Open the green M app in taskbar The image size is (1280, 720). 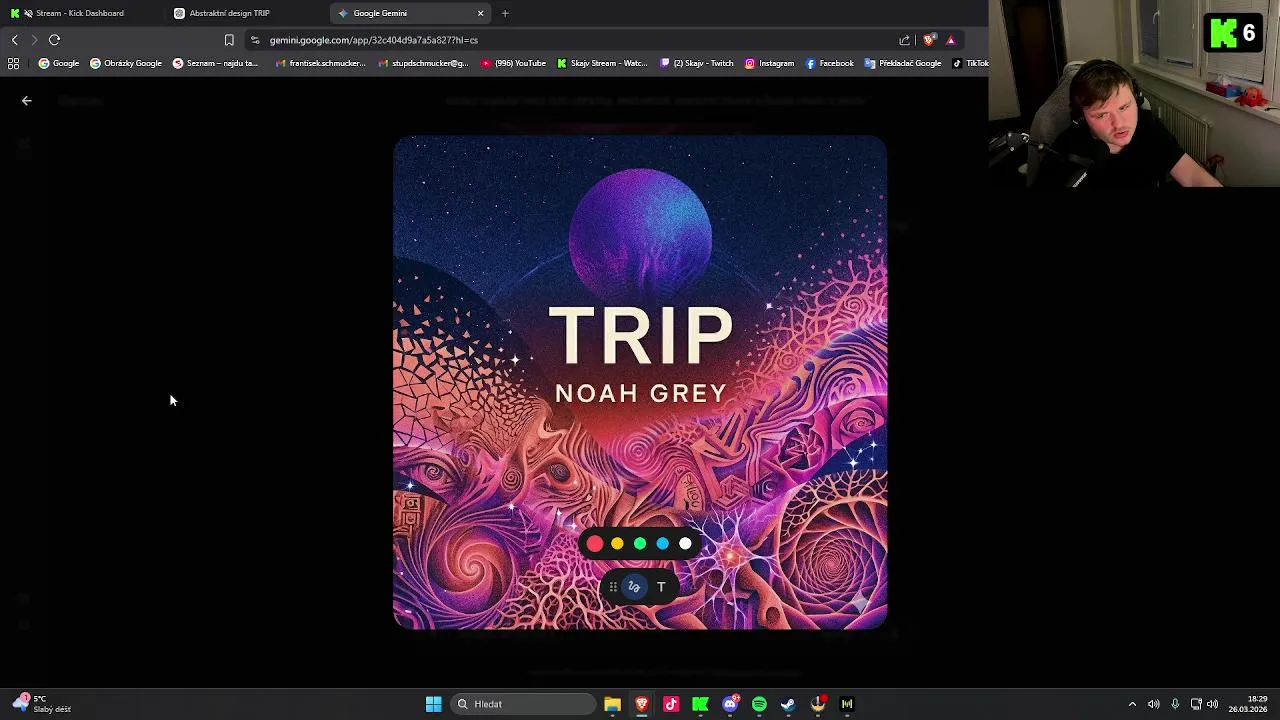click(x=847, y=704)
